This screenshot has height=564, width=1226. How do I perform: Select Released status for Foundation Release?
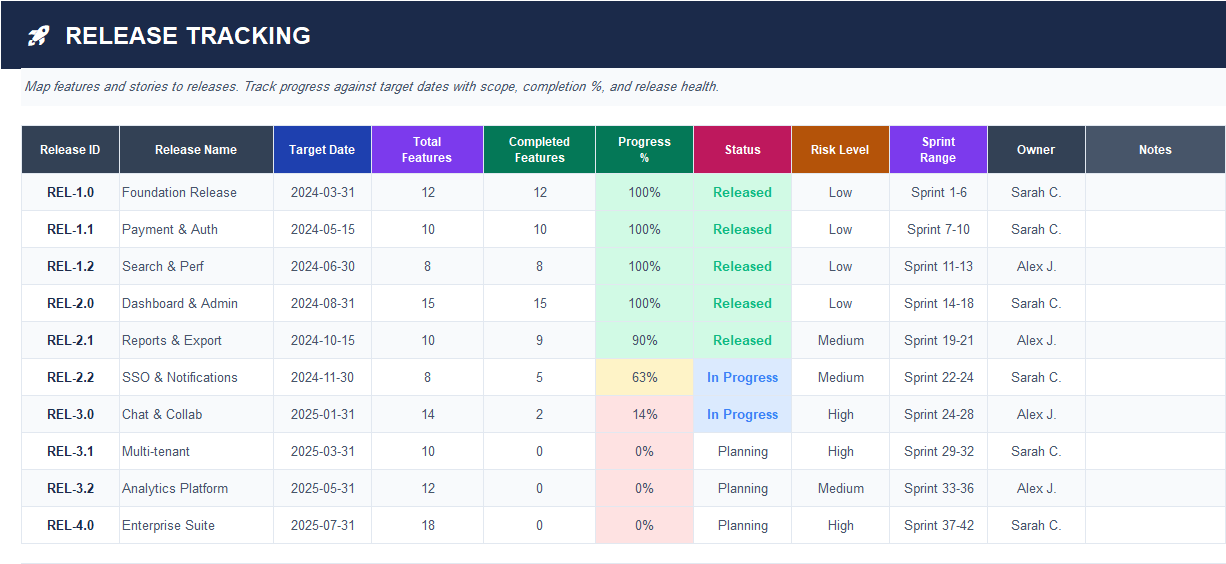tap(742, 192)
